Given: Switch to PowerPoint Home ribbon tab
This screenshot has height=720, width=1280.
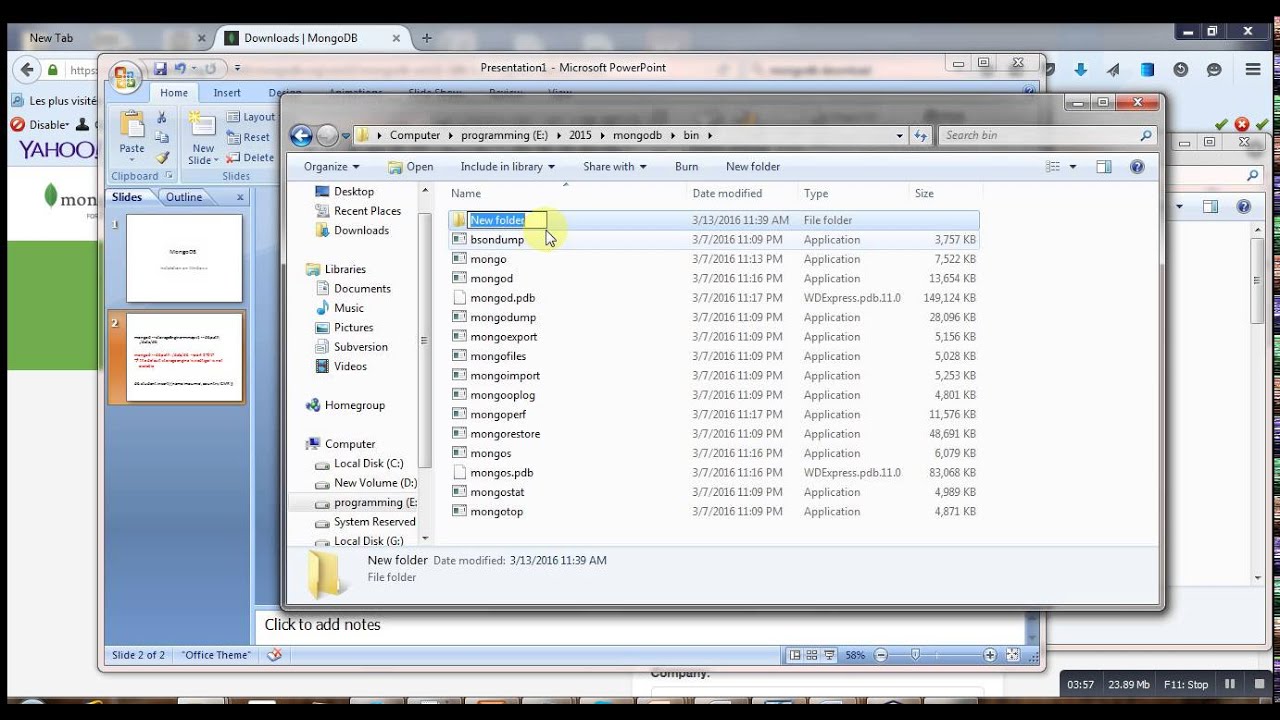Looking at the screenshot, I should pyautogui.click(x=174, y=93).
